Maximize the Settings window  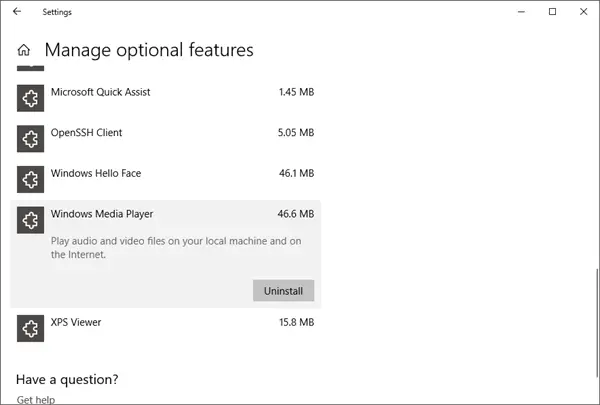(552, 12)
